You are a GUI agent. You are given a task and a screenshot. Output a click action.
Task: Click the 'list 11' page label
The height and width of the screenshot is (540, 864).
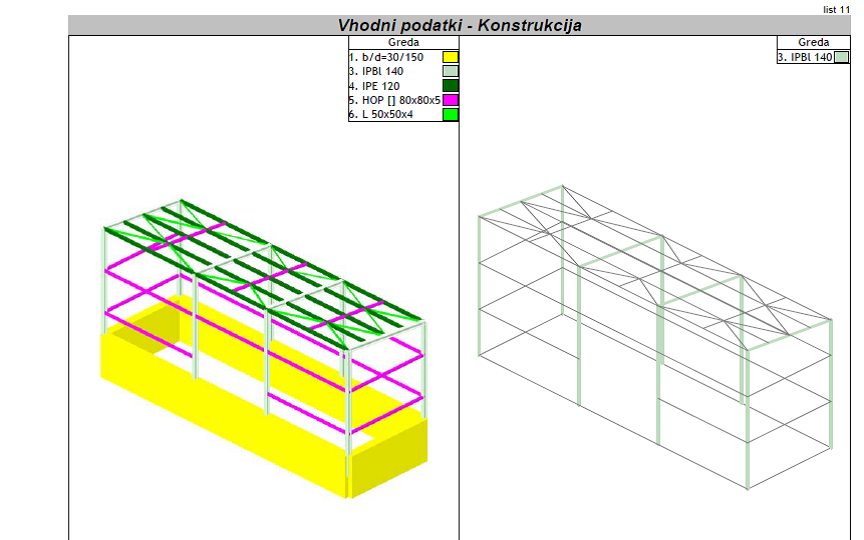click(x=836, y=9)
